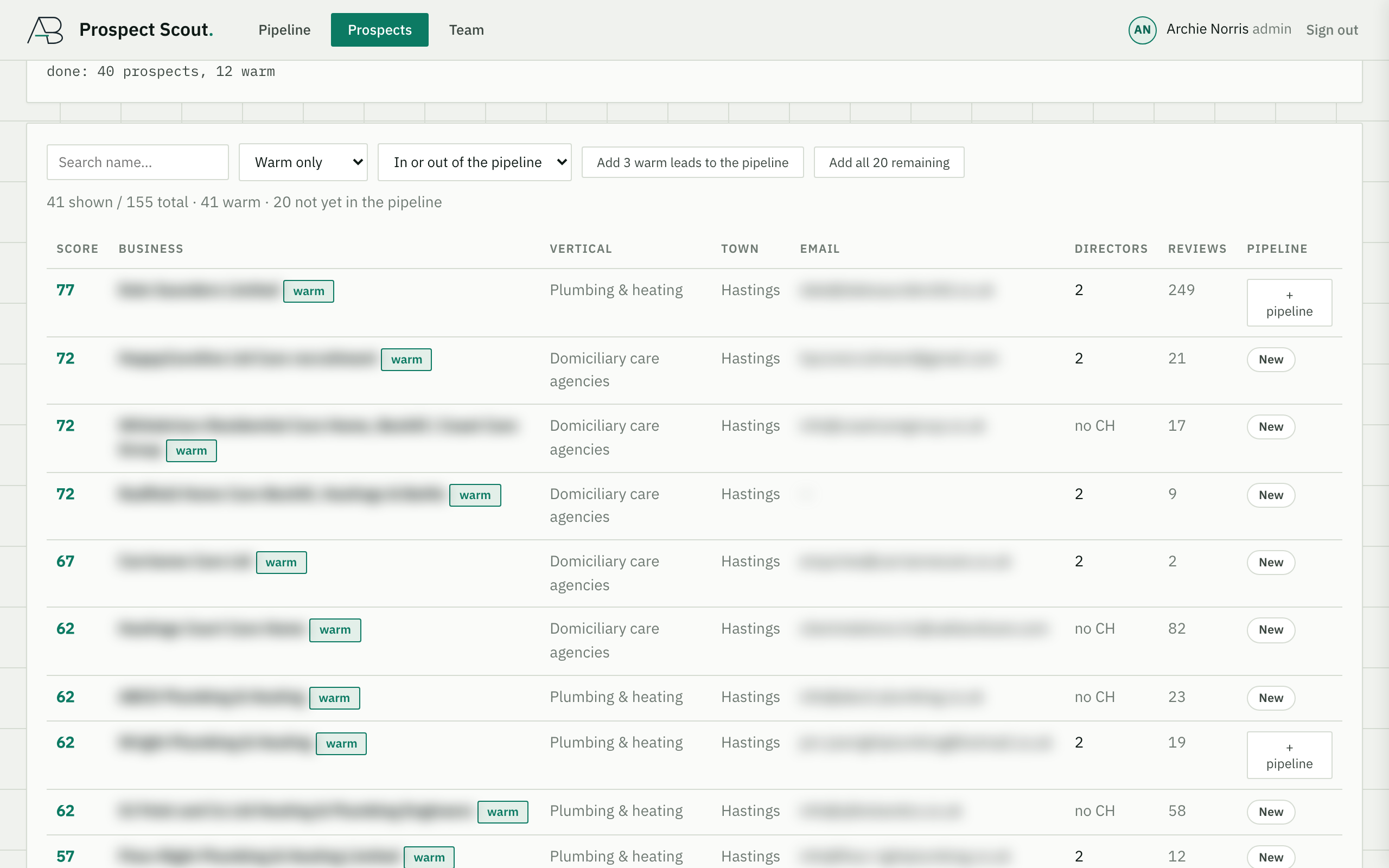Click the 'no CH' cell in the 17-review row
This screenshot has width=1389, height=868.
1094,425
